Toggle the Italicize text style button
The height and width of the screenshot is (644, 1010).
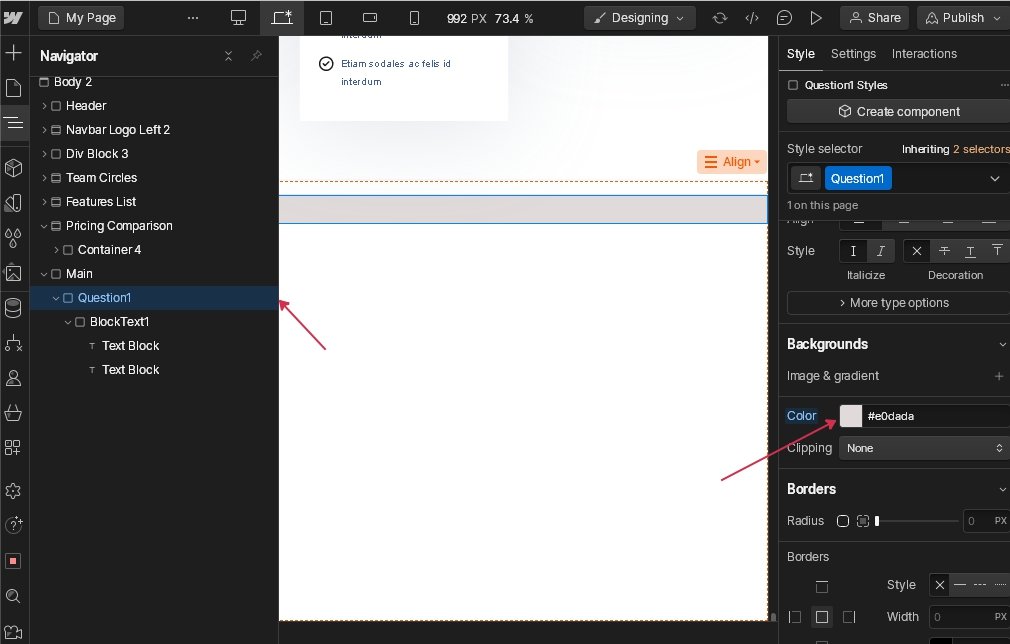coord(880,251)
